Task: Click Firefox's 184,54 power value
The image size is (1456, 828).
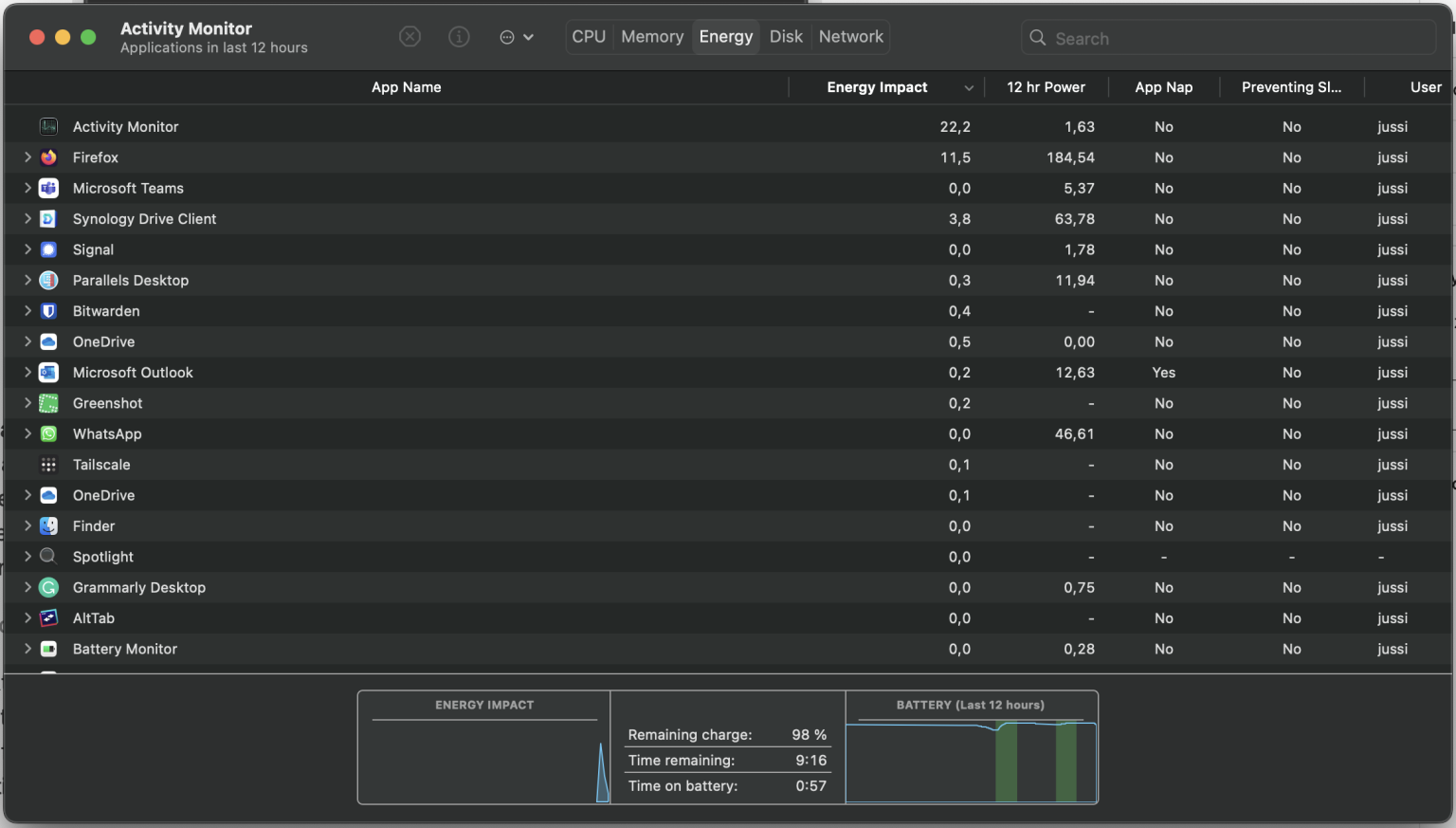Action: click(x=1070, y=157)
